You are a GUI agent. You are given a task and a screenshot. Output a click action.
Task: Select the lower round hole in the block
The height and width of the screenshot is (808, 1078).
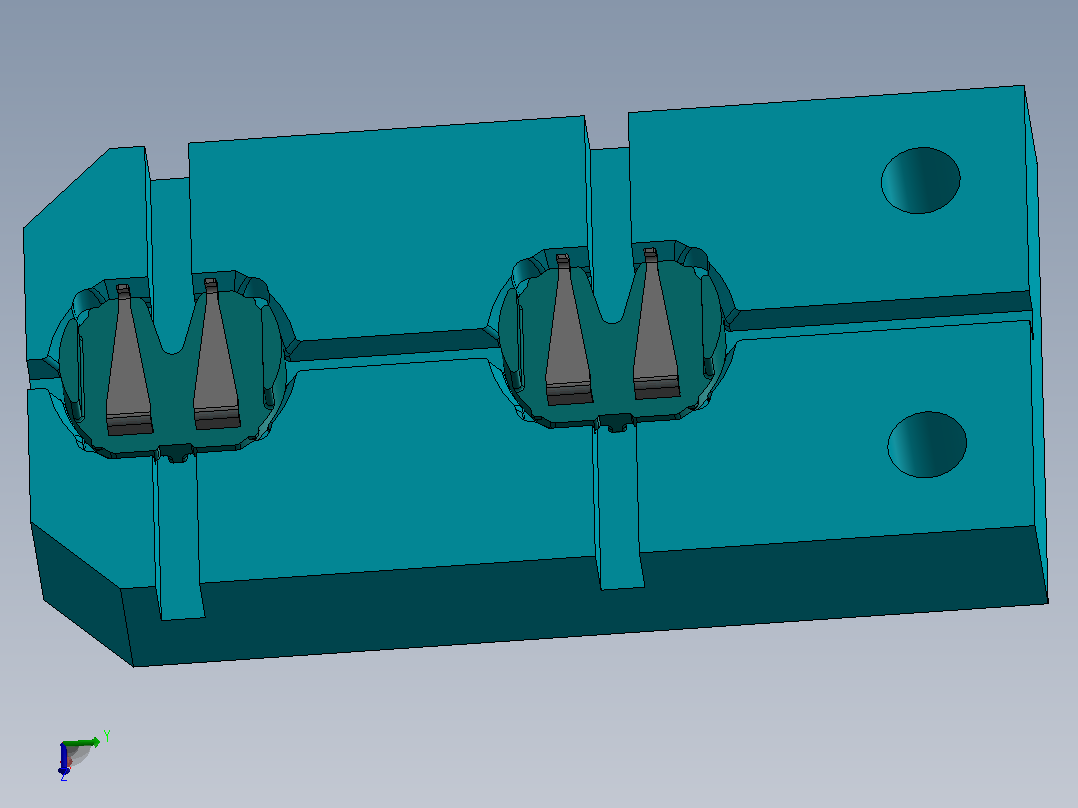927,444
